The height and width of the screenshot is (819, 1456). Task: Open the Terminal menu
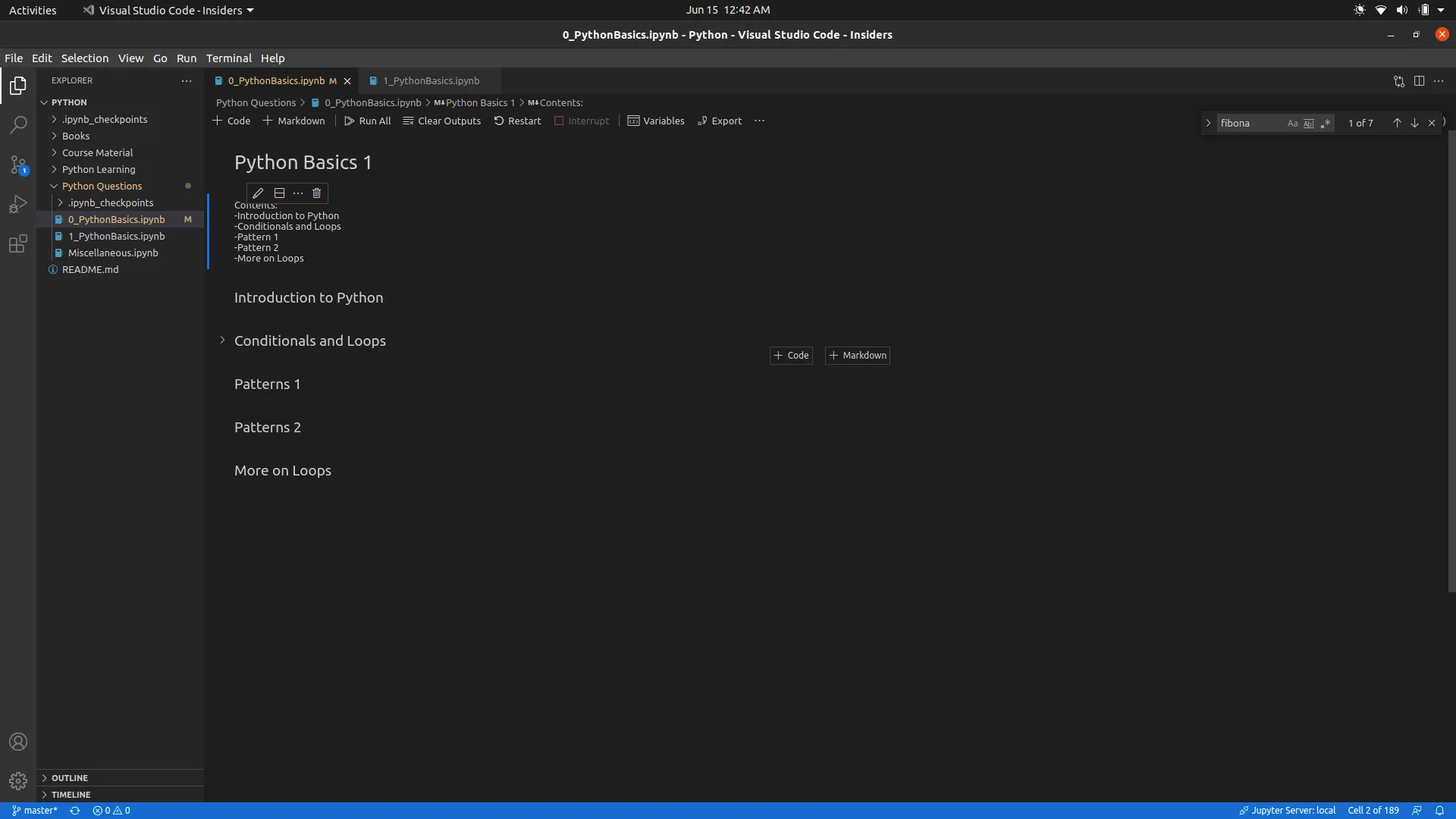click(x=228, y=58)
